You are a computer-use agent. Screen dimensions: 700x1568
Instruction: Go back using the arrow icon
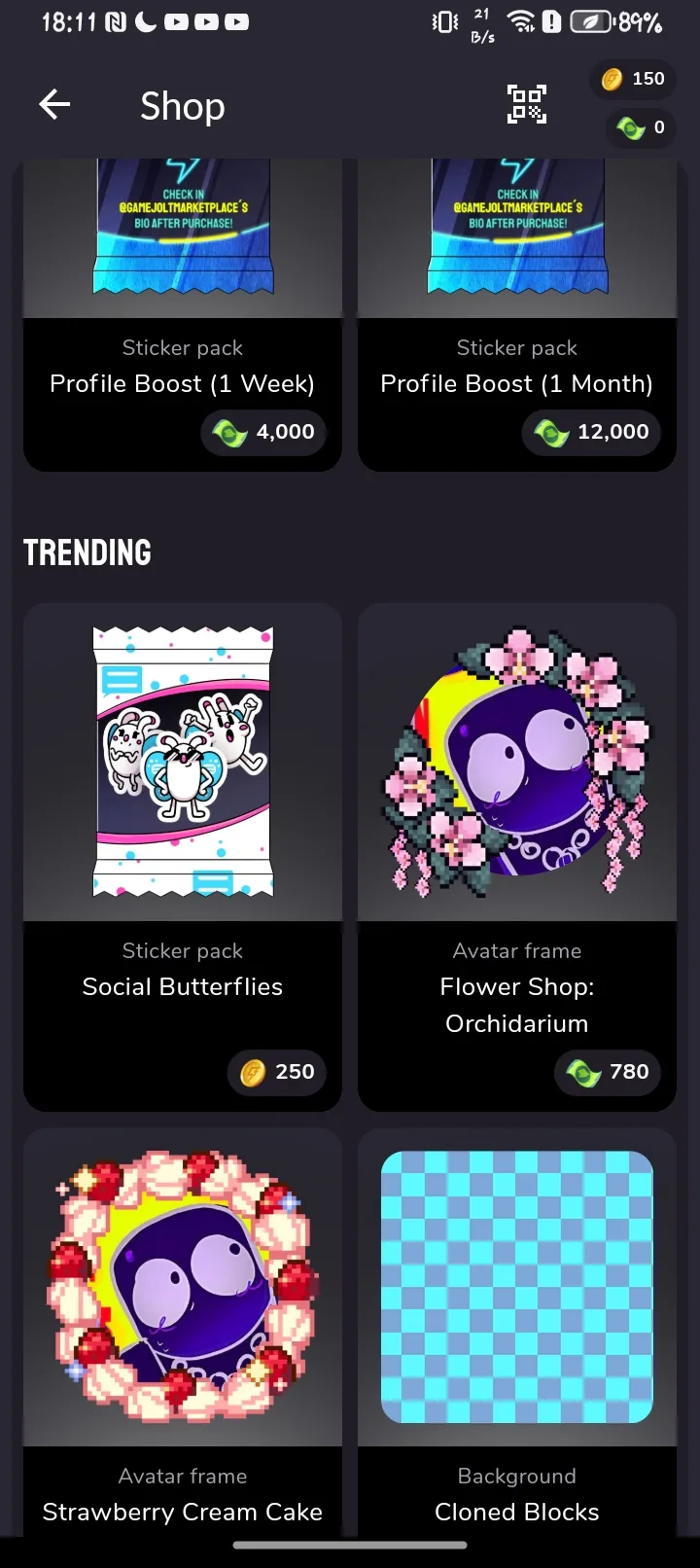pyautogui.click(x=54, y=104)
